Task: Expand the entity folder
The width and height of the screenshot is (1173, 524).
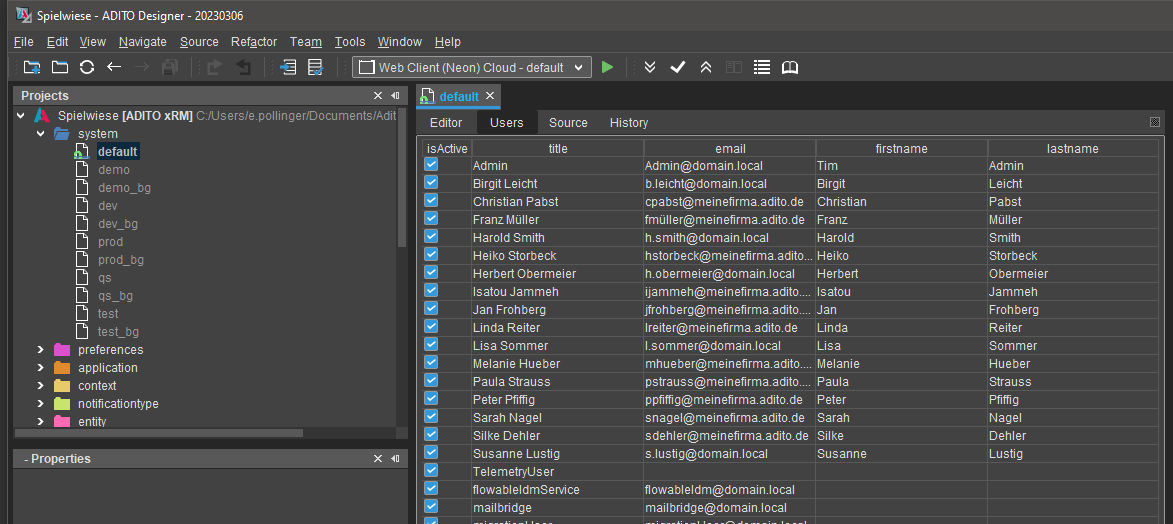Action: coord(41,421)
